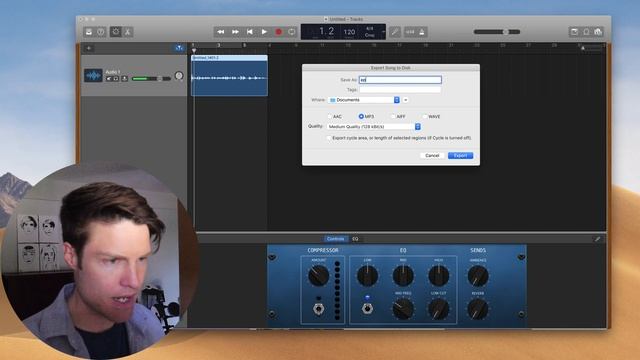
Task: Select the audio region in the timeline
Action: coord(229,76)
